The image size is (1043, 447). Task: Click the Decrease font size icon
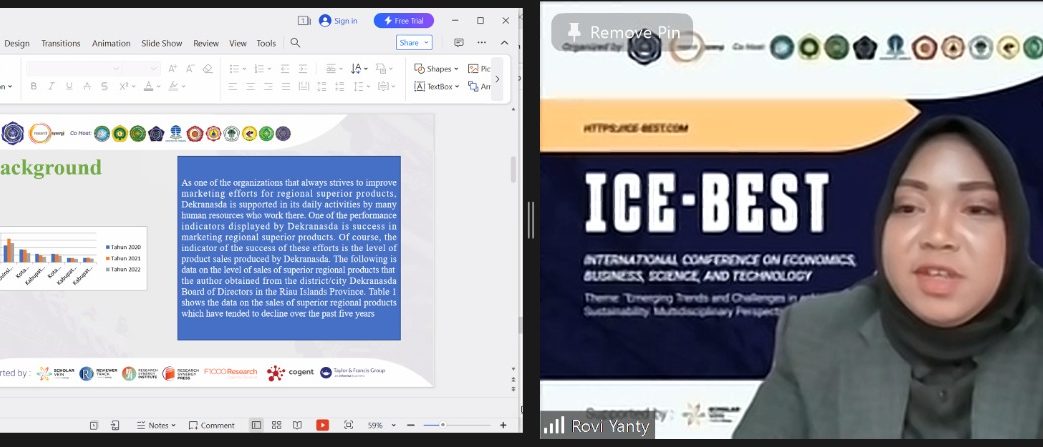190,69
